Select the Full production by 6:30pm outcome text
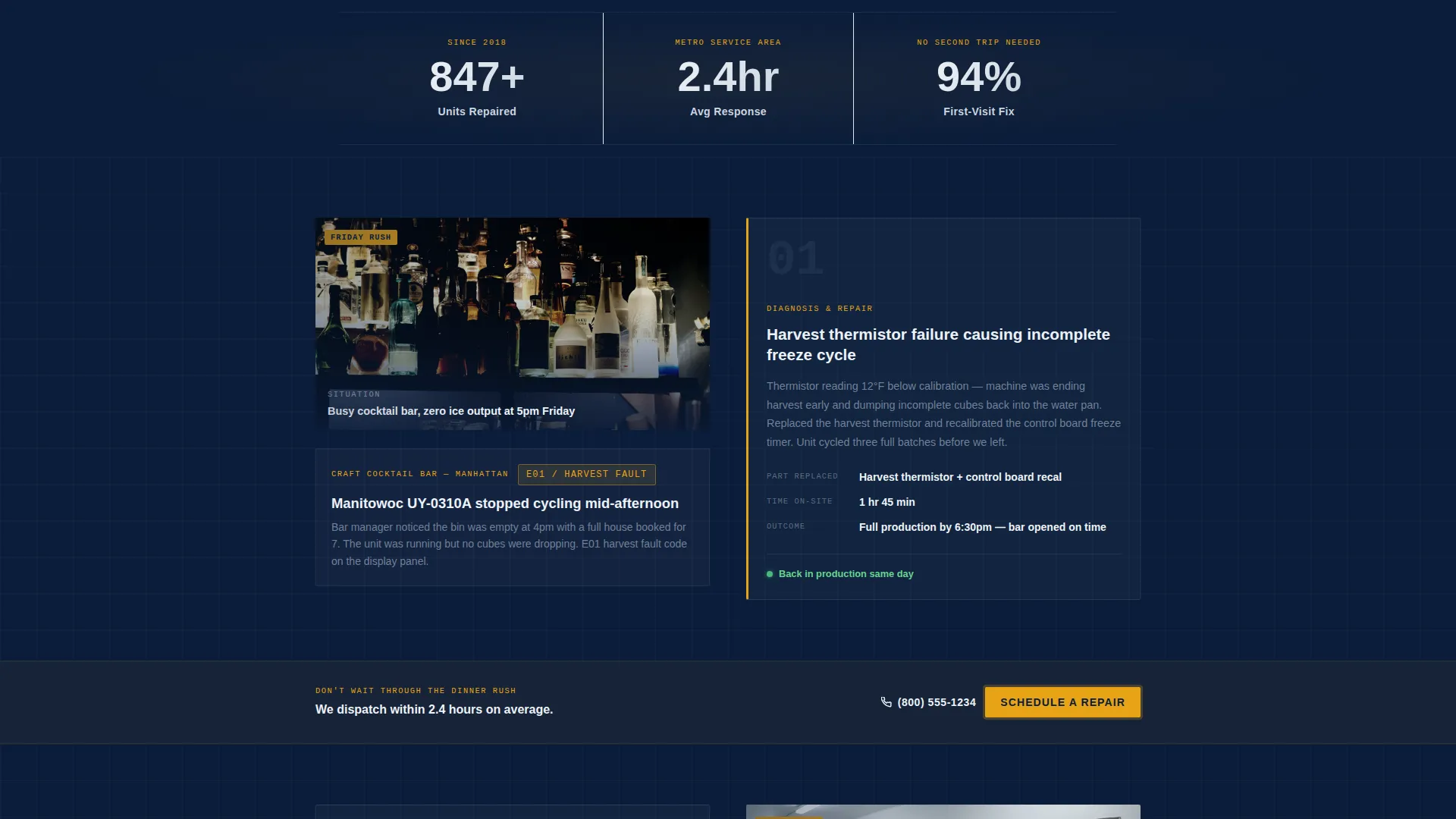 tap(983, 527)
